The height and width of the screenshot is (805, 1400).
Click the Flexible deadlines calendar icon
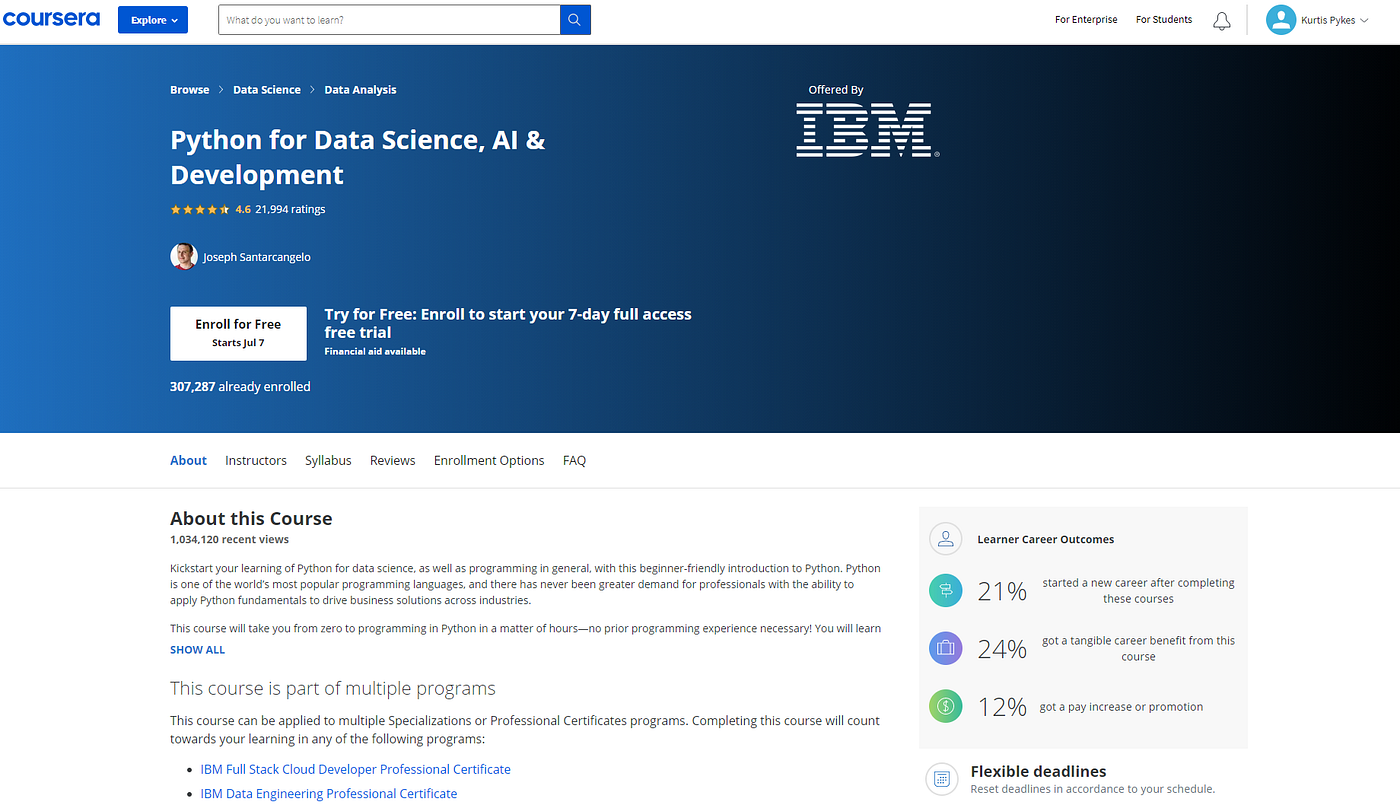[x=941, y=778]
